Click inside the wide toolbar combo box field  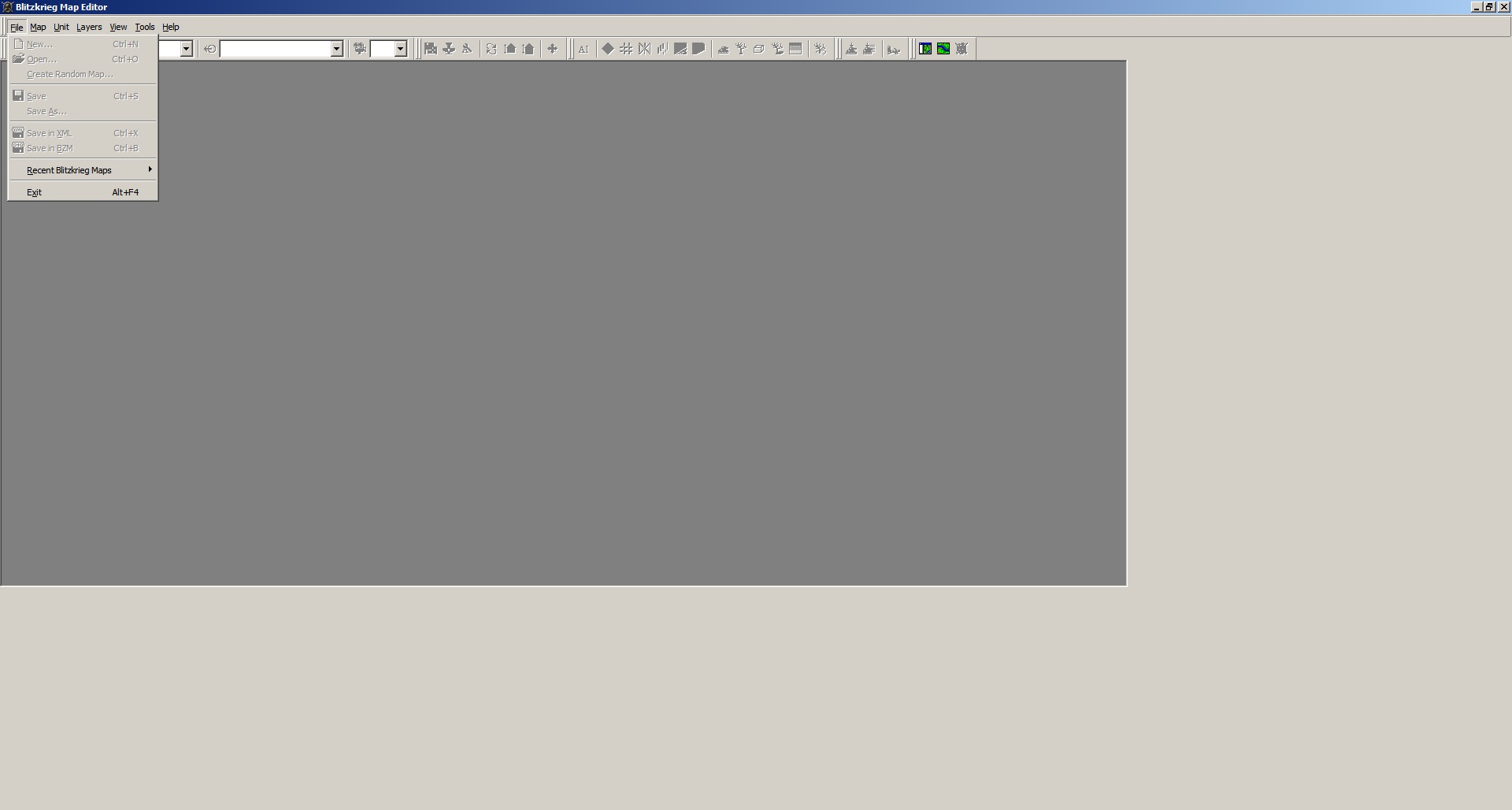[275, 49]
